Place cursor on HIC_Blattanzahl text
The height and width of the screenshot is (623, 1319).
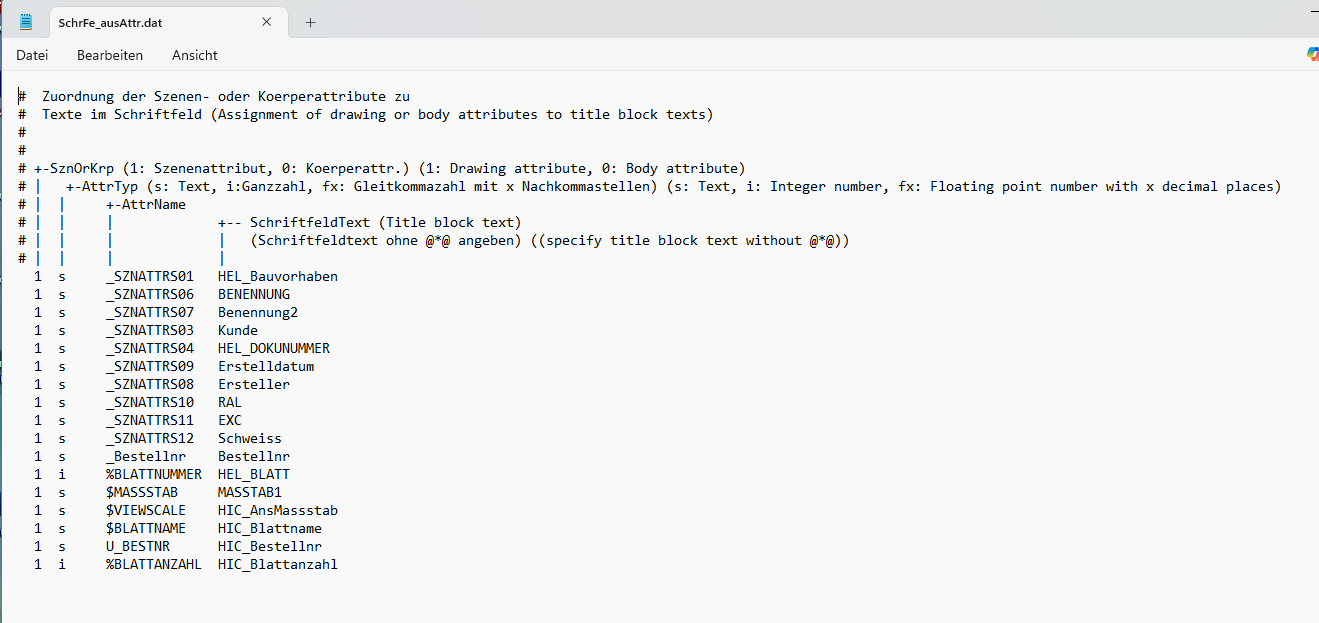point(277,564)
